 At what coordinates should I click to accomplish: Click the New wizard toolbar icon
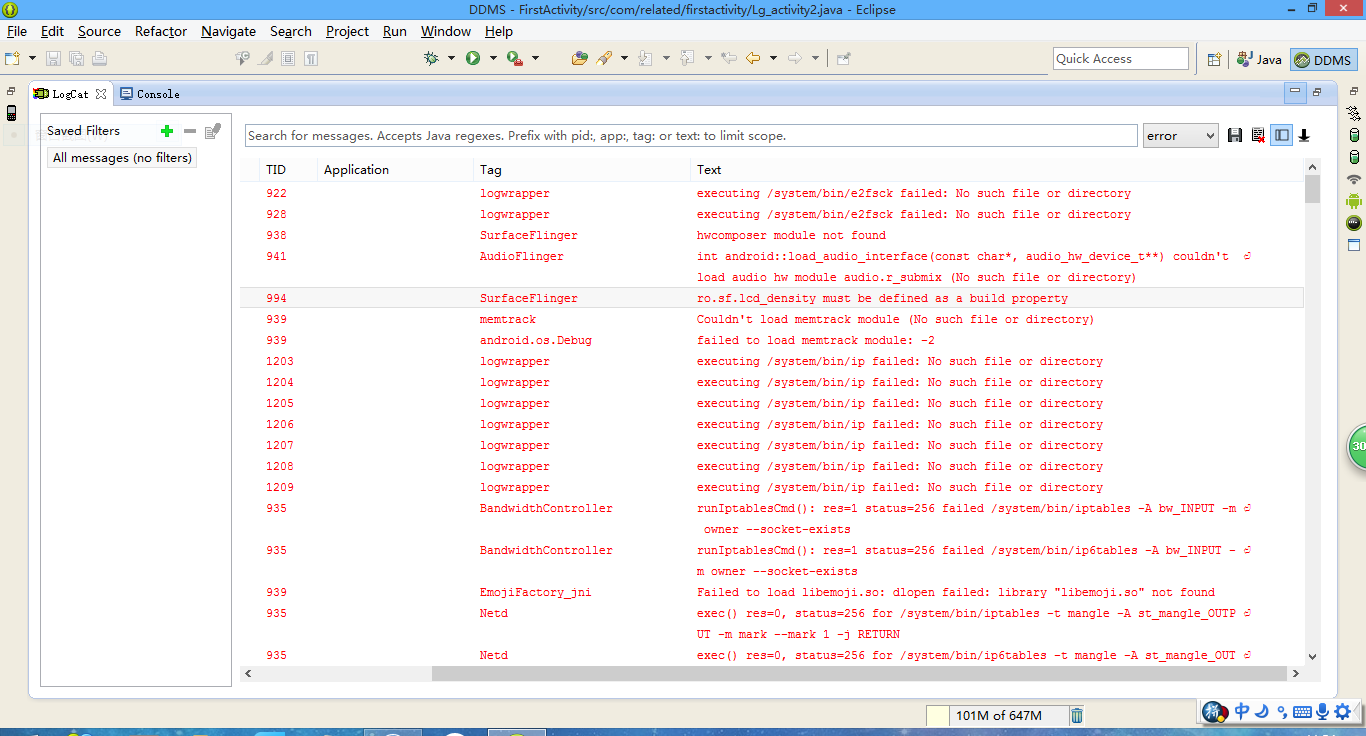coord(13,59)
